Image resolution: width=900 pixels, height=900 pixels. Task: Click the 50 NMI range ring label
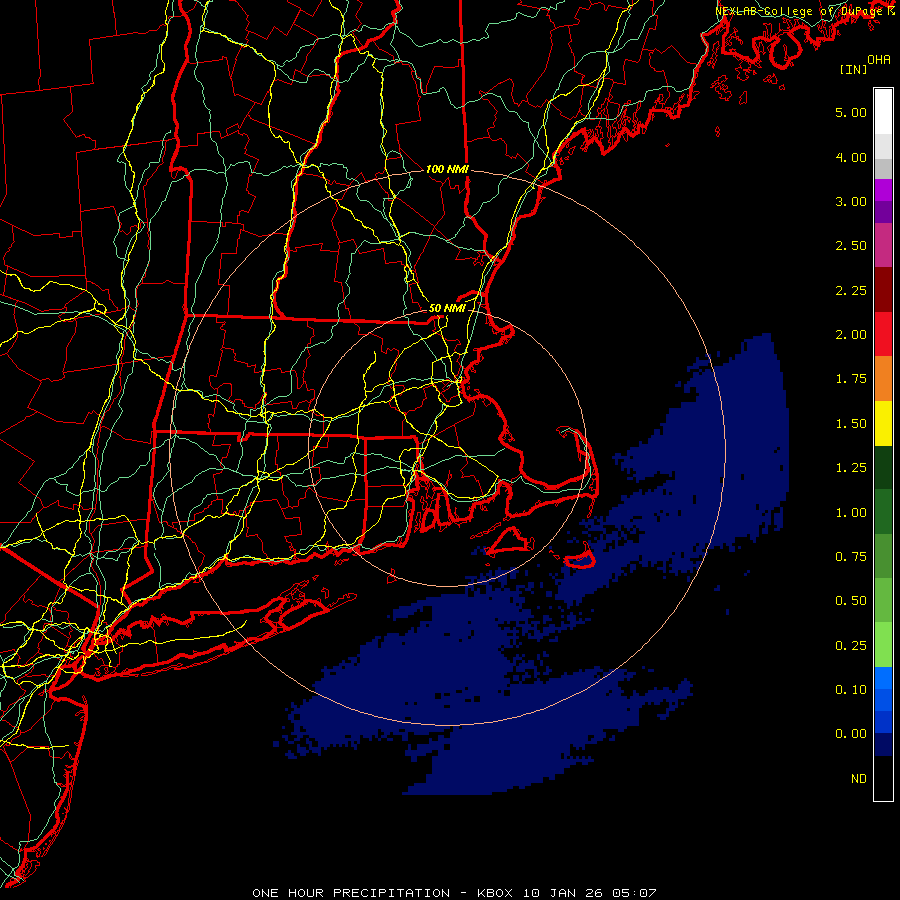(447, 308)
